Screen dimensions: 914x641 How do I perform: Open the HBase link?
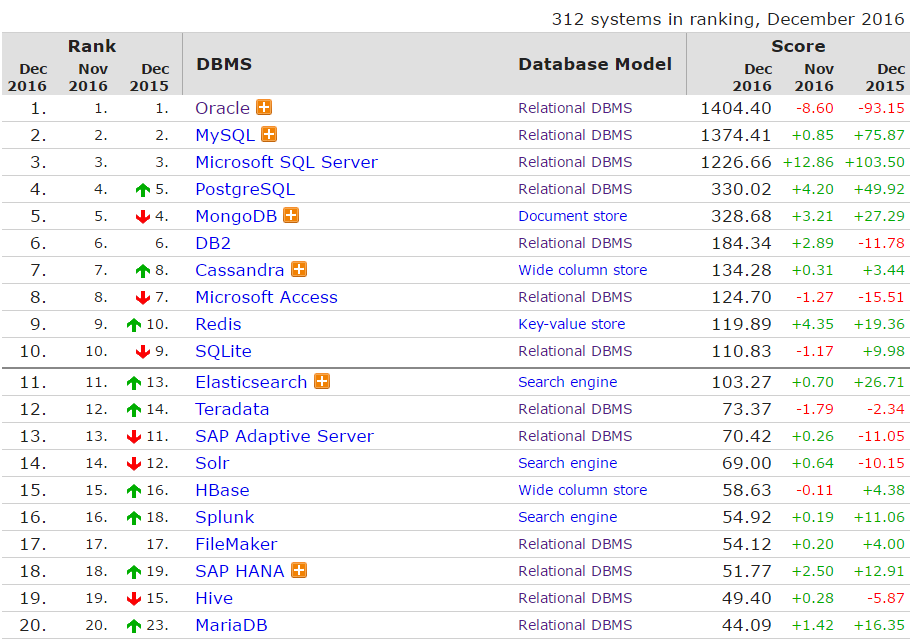(x=222, y=490)
